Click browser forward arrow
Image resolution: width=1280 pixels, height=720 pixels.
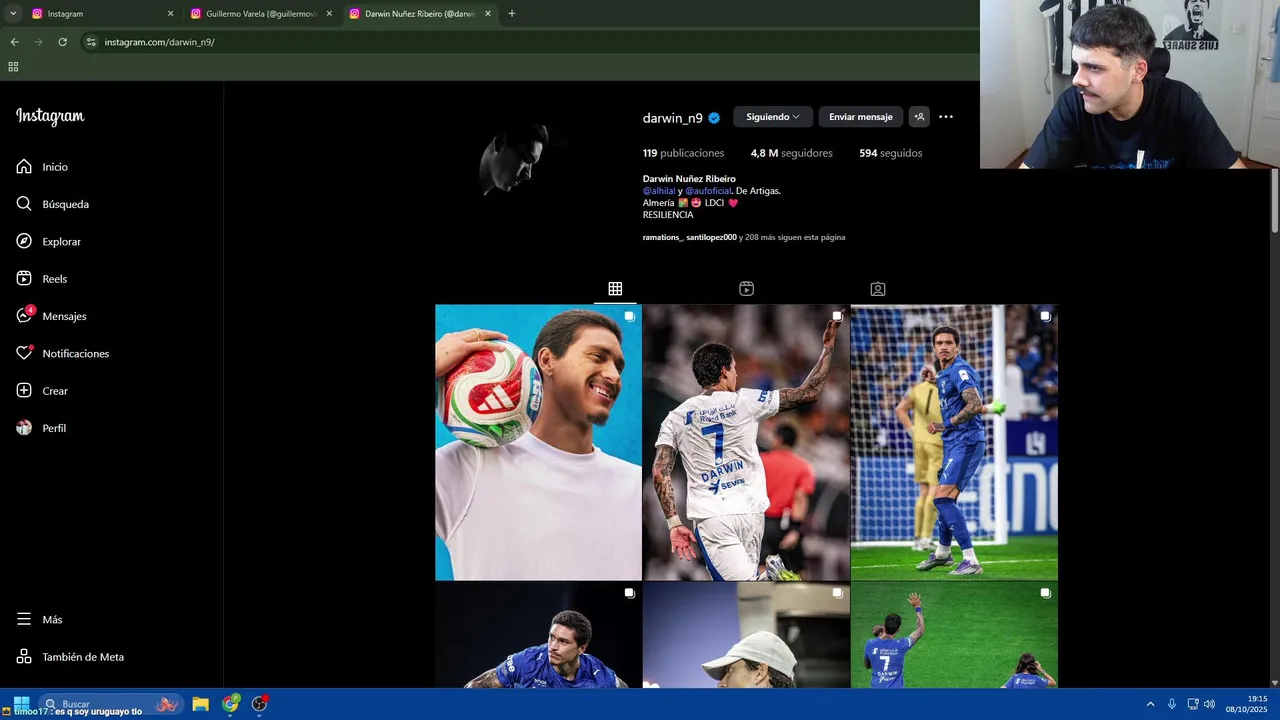click(38, 42)
